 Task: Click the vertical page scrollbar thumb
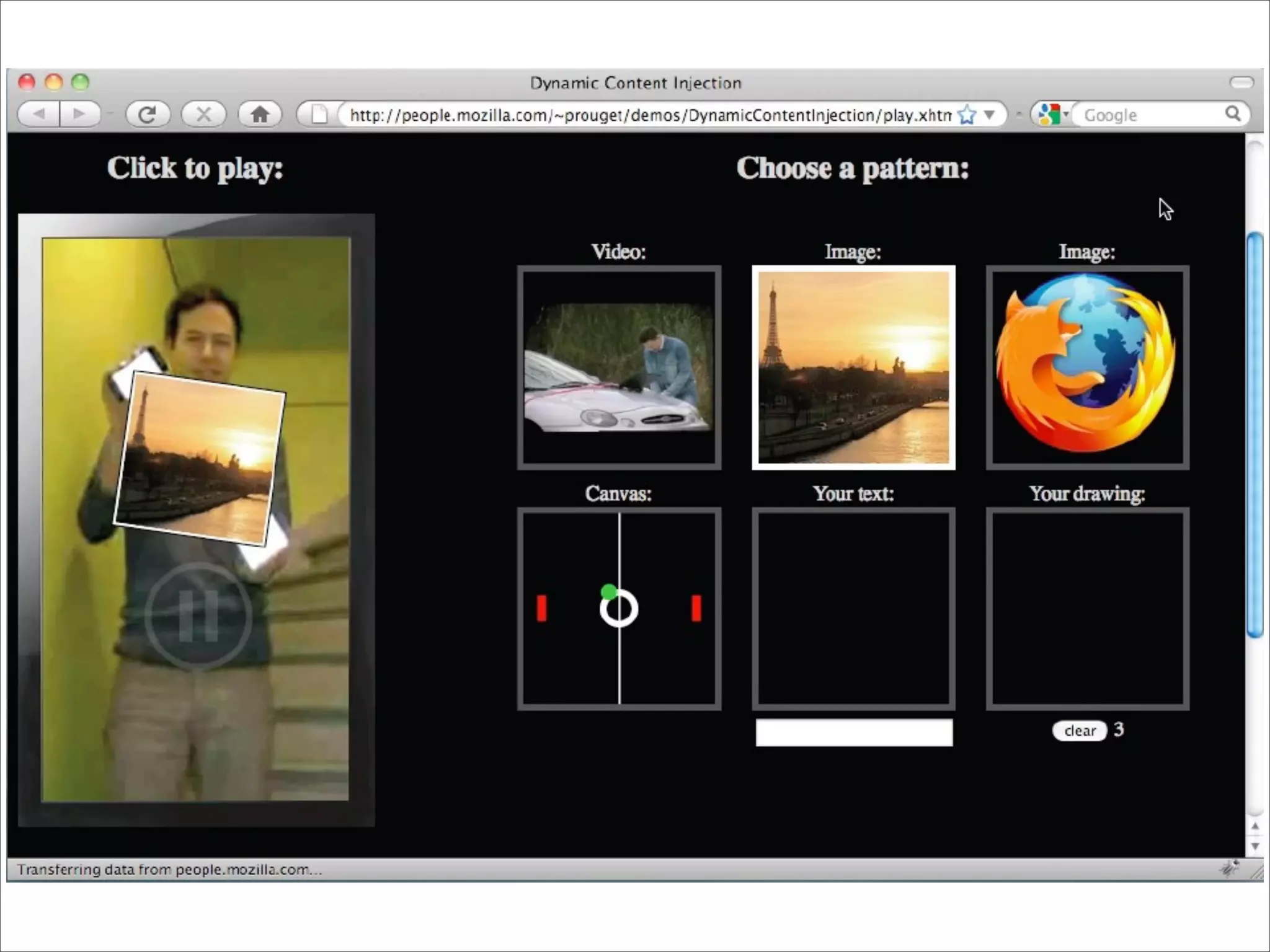[x=1254, y=434]
